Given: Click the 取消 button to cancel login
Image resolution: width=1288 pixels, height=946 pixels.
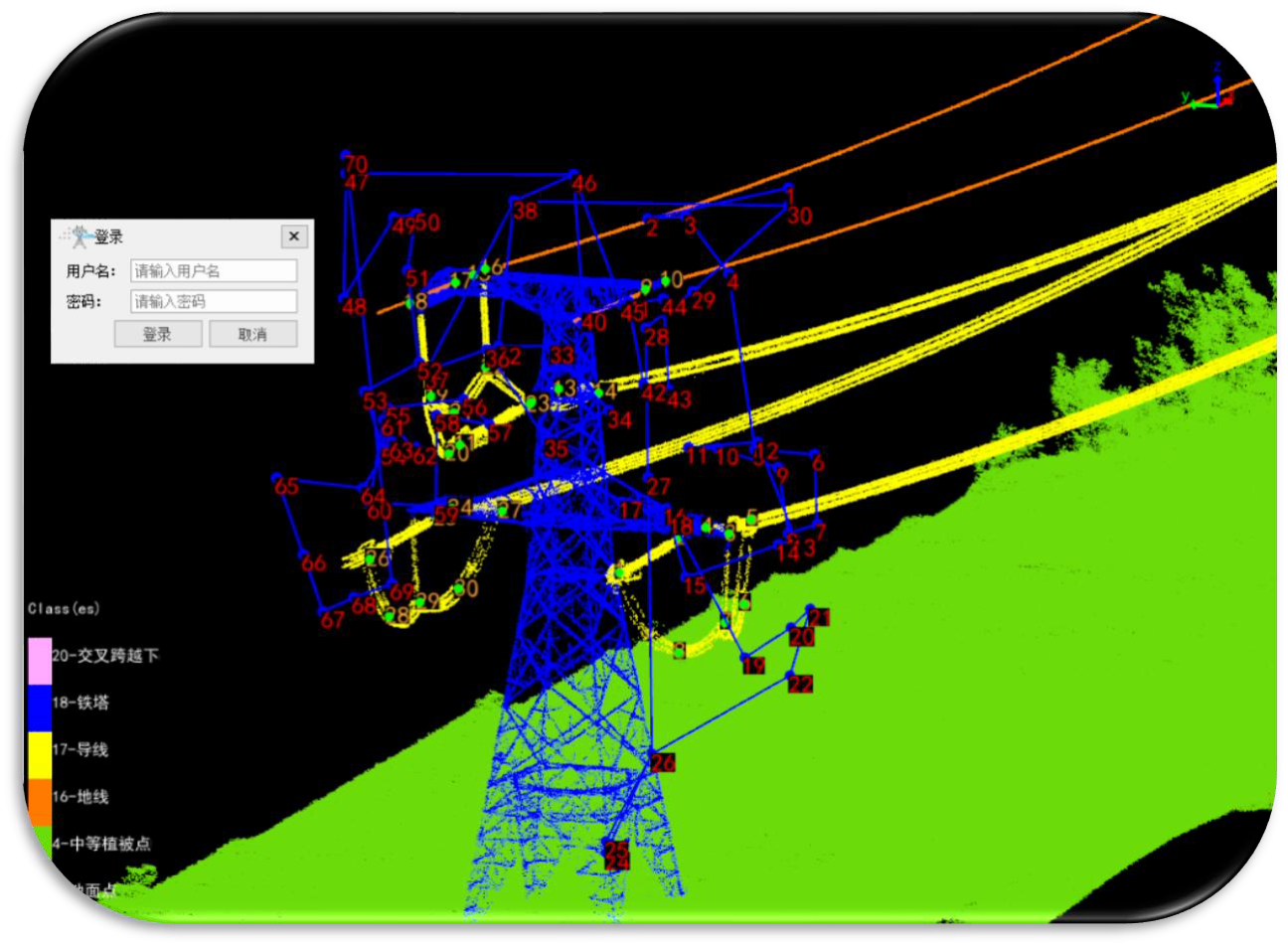Looking at the screenshot, I should point(251,334).
